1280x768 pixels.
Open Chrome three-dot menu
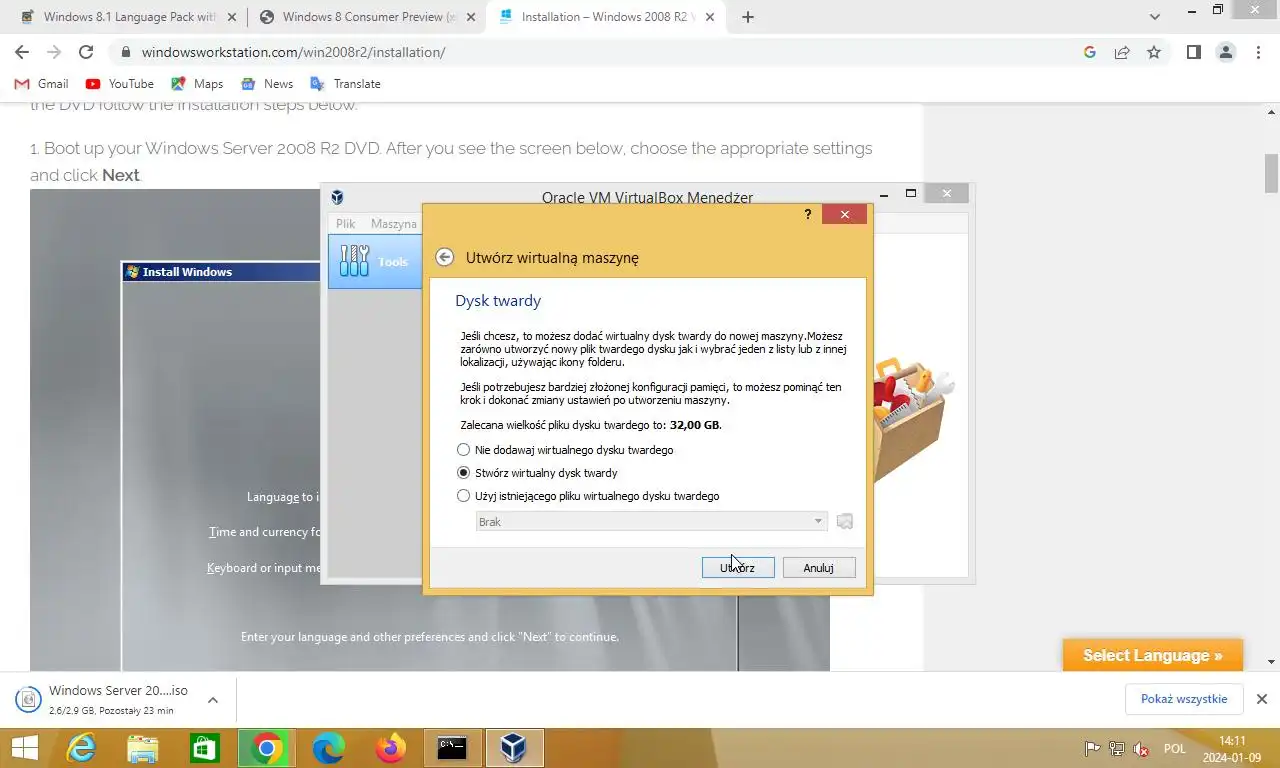1259,52
